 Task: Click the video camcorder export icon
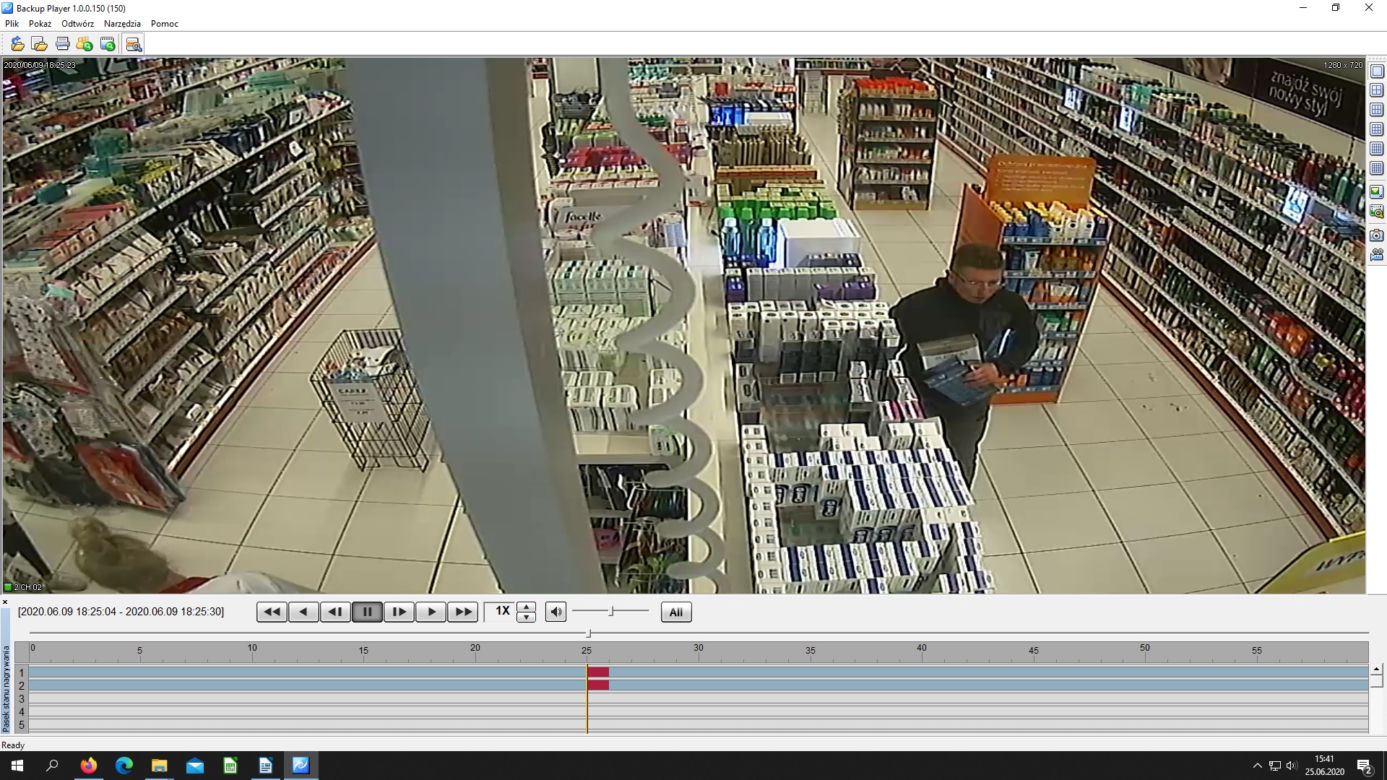point(1377,255)
